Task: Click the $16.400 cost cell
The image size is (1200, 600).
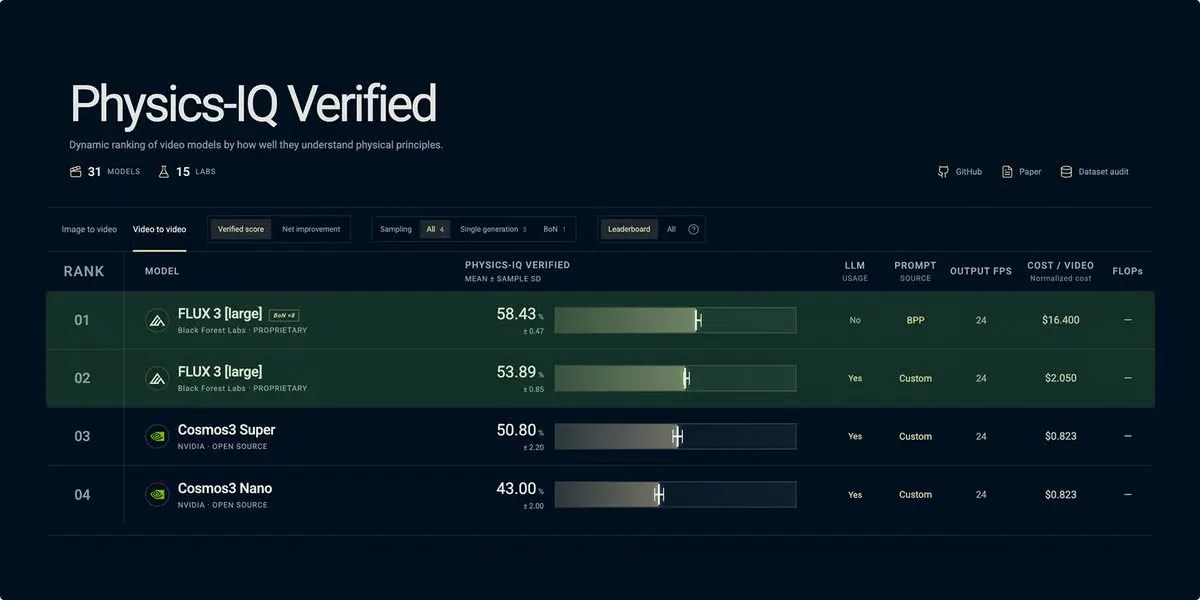Action: coord(1061,320)
